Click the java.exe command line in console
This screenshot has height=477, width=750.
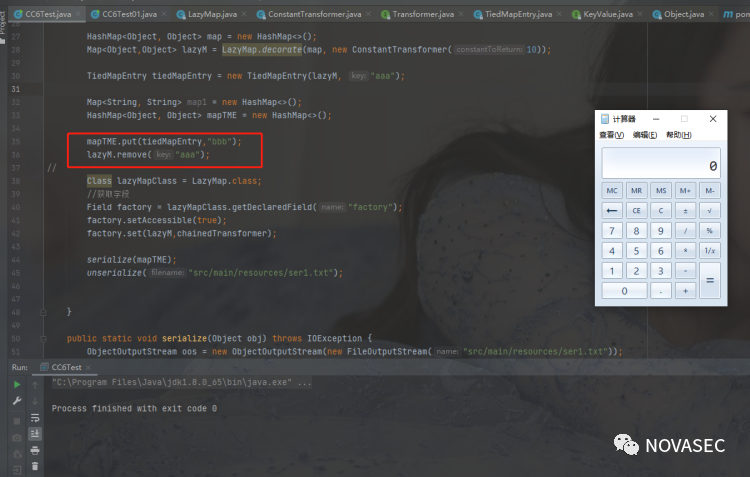181,382
